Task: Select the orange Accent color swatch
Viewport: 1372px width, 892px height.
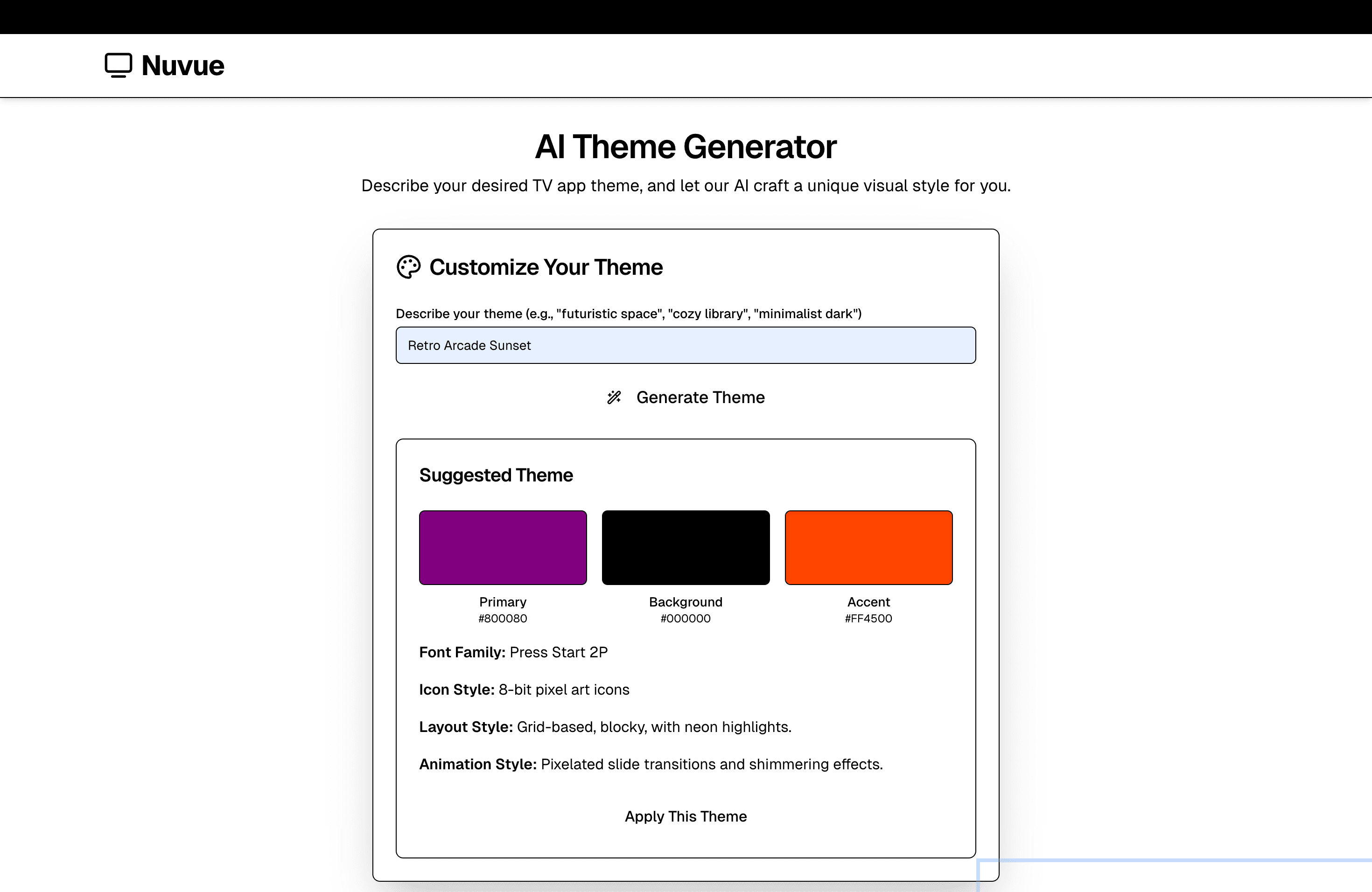Action: click(x=868, y=547)
